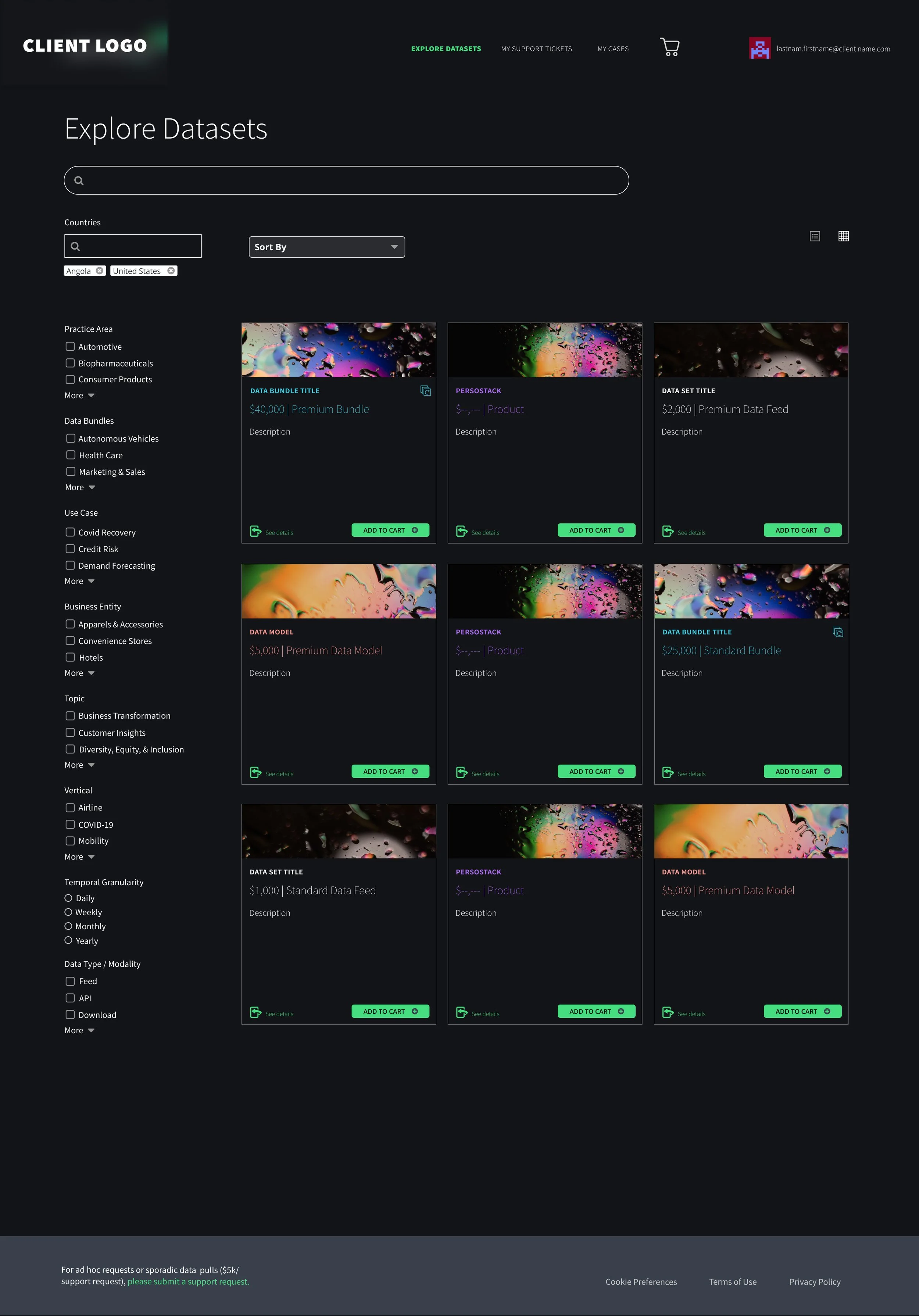
Task: Click user avatar icon in header
Action: click(759, 48)
